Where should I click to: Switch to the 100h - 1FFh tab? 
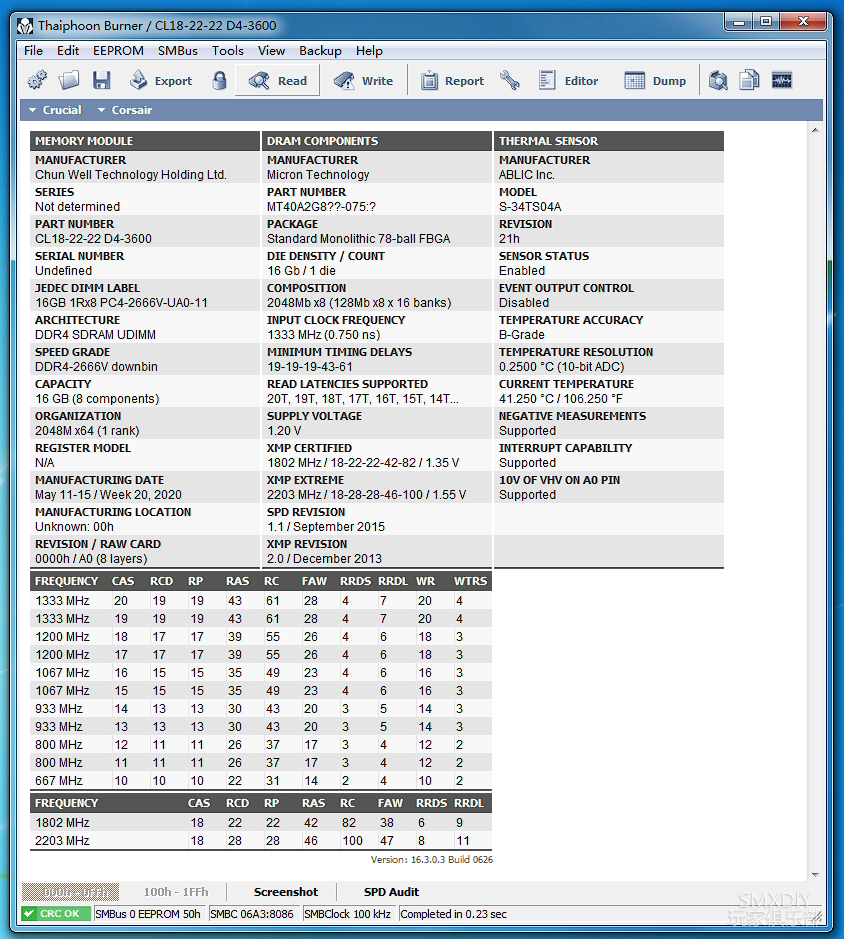[176, 892]
